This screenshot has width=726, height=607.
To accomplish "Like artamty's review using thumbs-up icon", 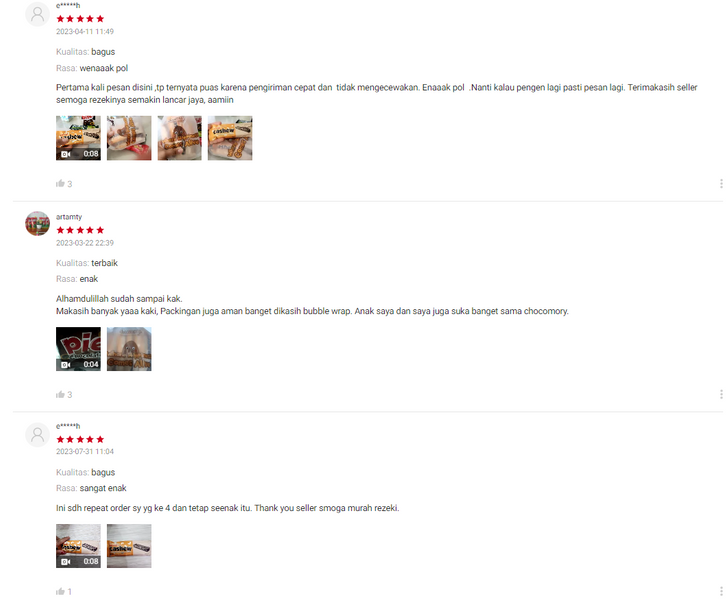I will point(60,394).
